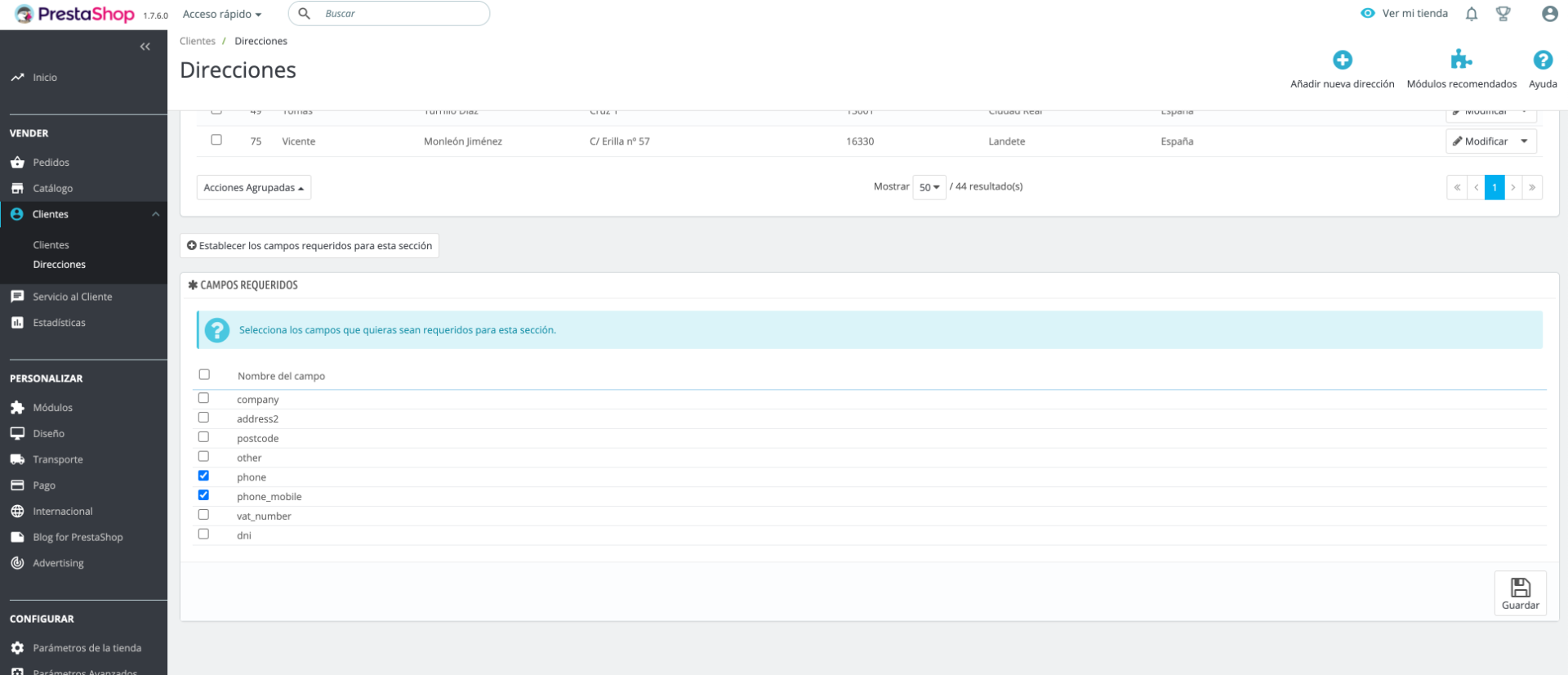Click the Advertising target icon
Image resolution: width=1568 pixels, height=675 pixels.
pyautogui.click(x=17, y=563)
